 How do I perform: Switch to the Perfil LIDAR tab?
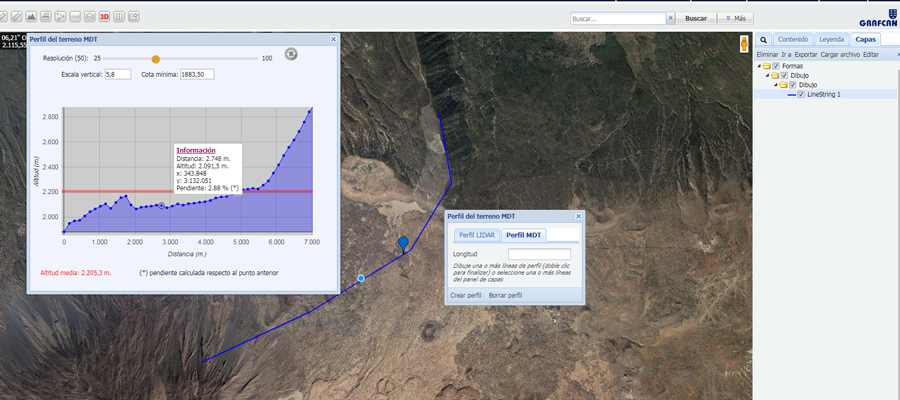point(476,235)
